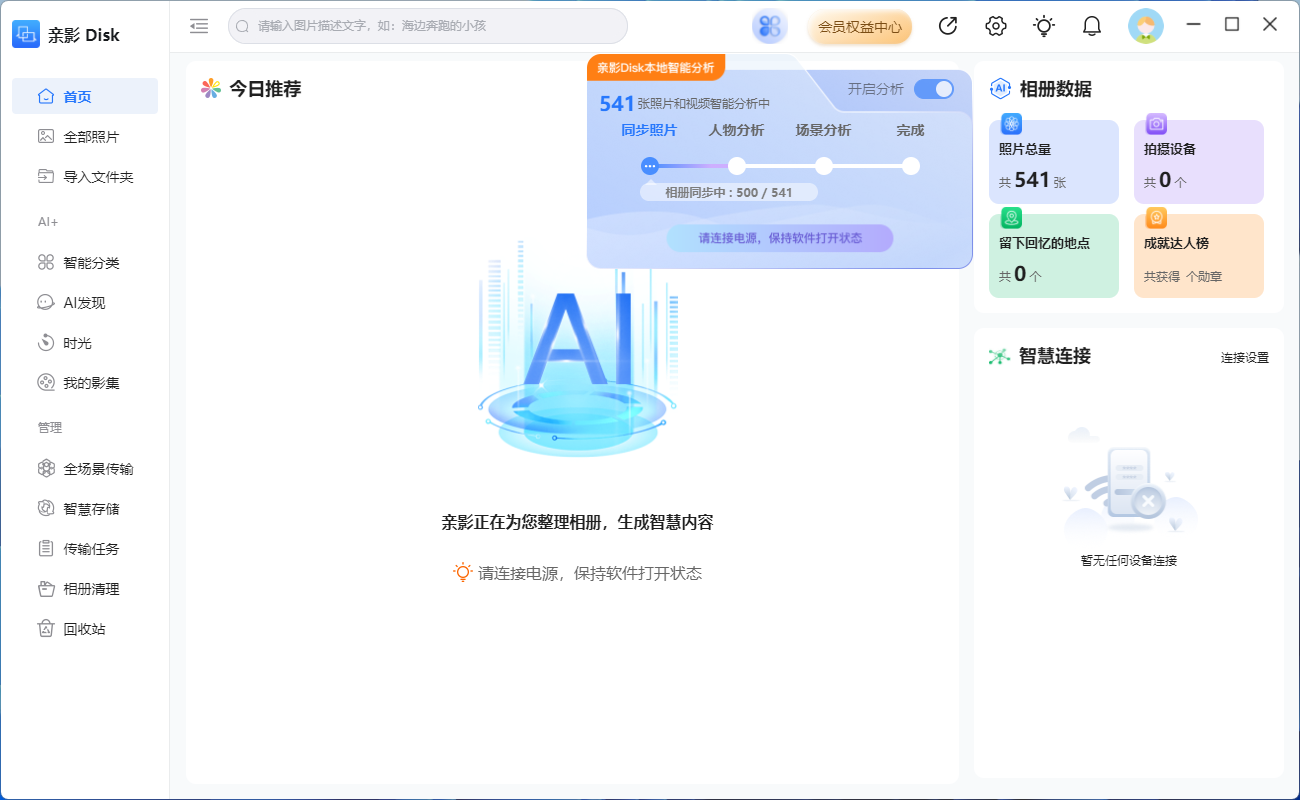Toggle the 开启分析 switch off
This screenshot has width=1300, height=800.
pyautogui.click(x=933, y=89)
